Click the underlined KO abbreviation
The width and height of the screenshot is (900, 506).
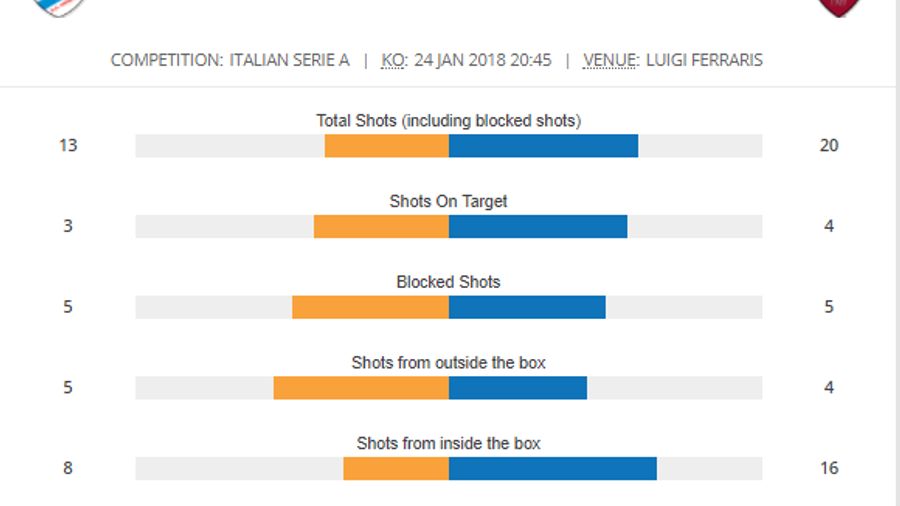click(x=393, y=60)
